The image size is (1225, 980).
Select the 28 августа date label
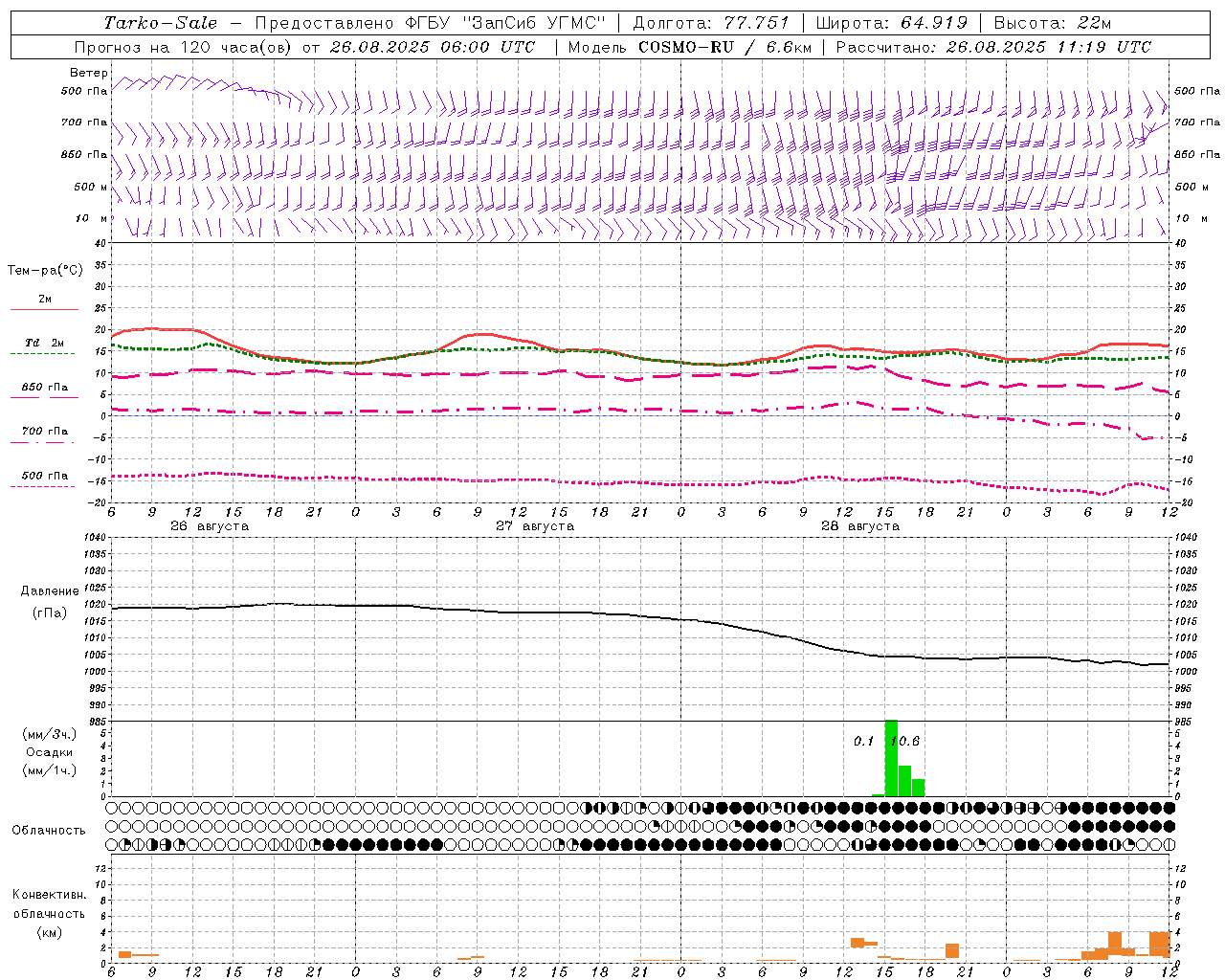point(860,526)
